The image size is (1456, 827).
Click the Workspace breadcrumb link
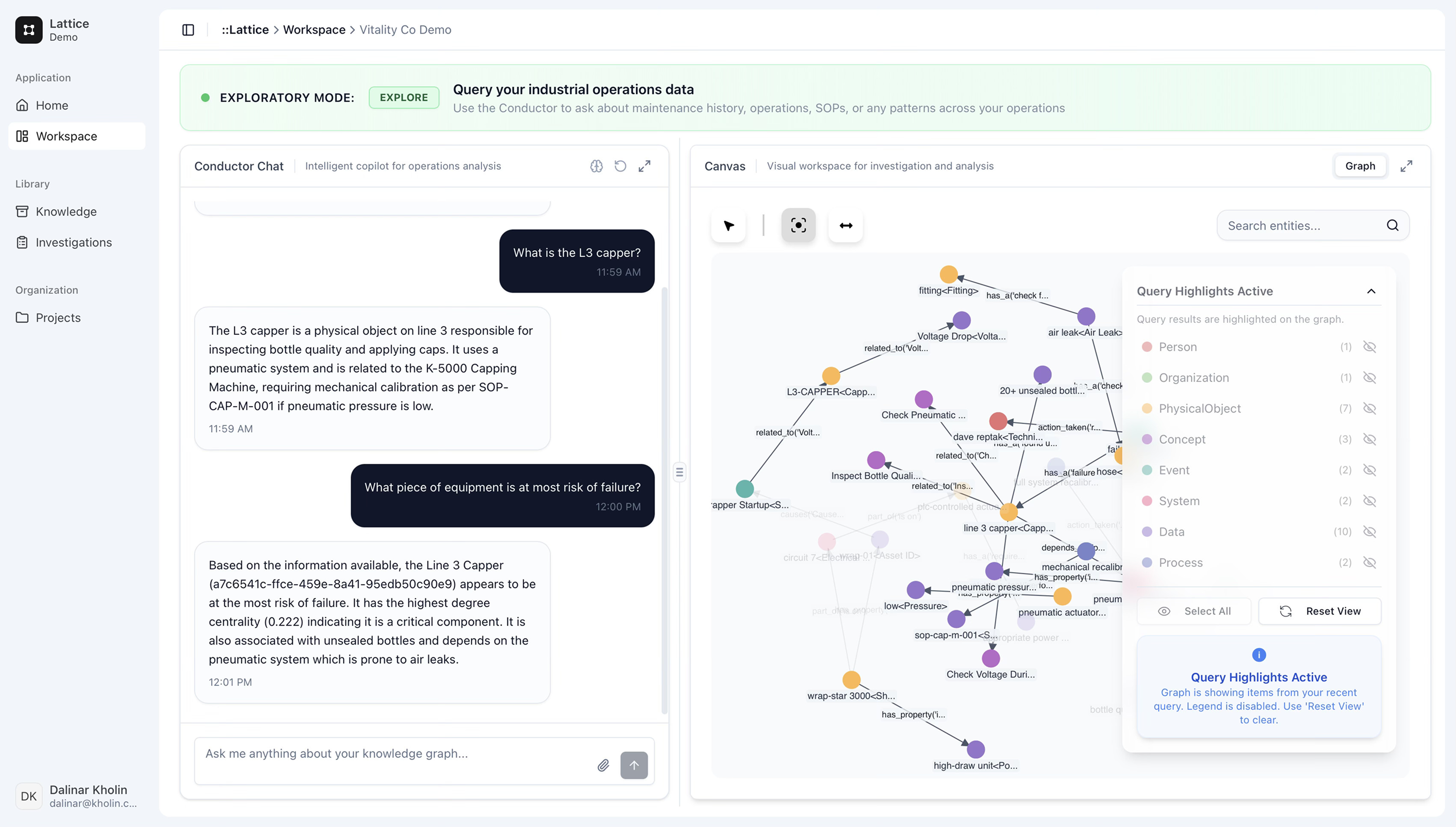[x=314, y=30]
